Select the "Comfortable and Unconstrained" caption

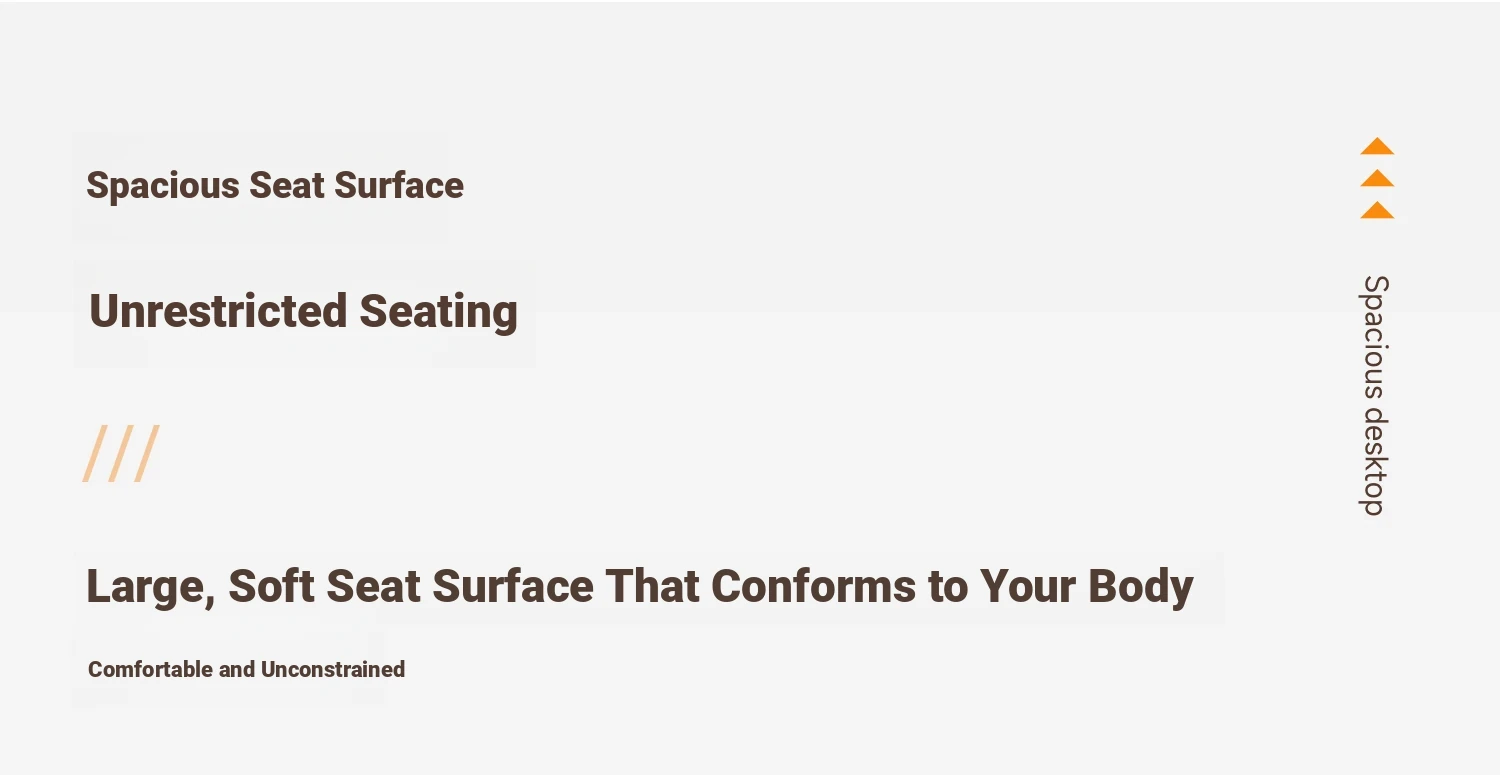point(246,669)
